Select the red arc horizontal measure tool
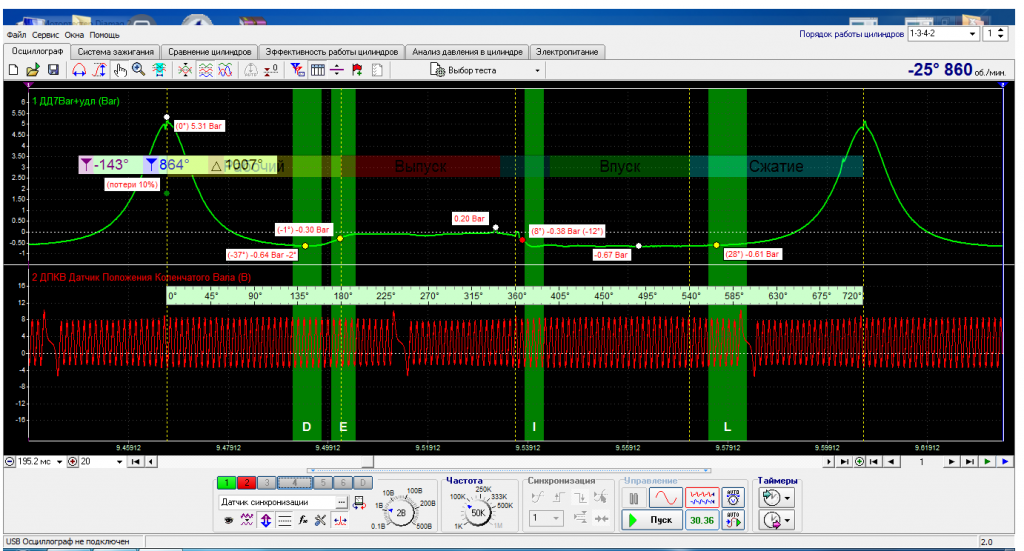Viewport: 1024px width, 551px height. pyautogui.click(x=78, y=70)
